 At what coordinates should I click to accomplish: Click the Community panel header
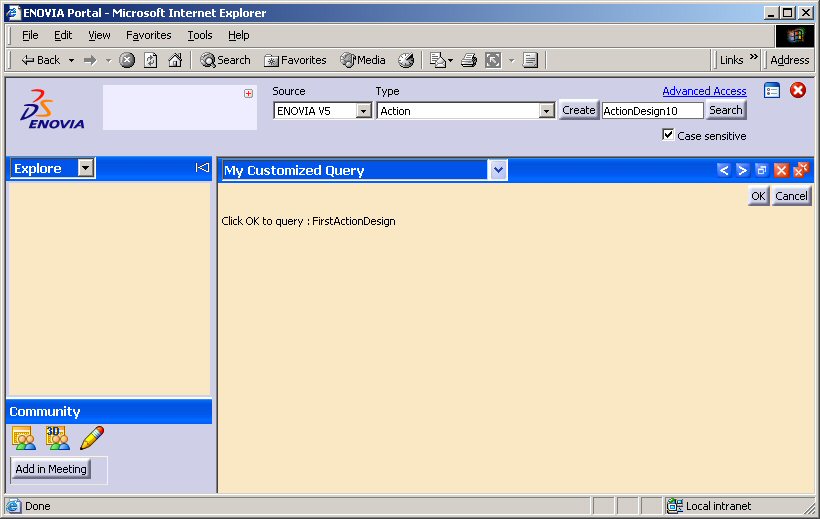coord(109,411)
